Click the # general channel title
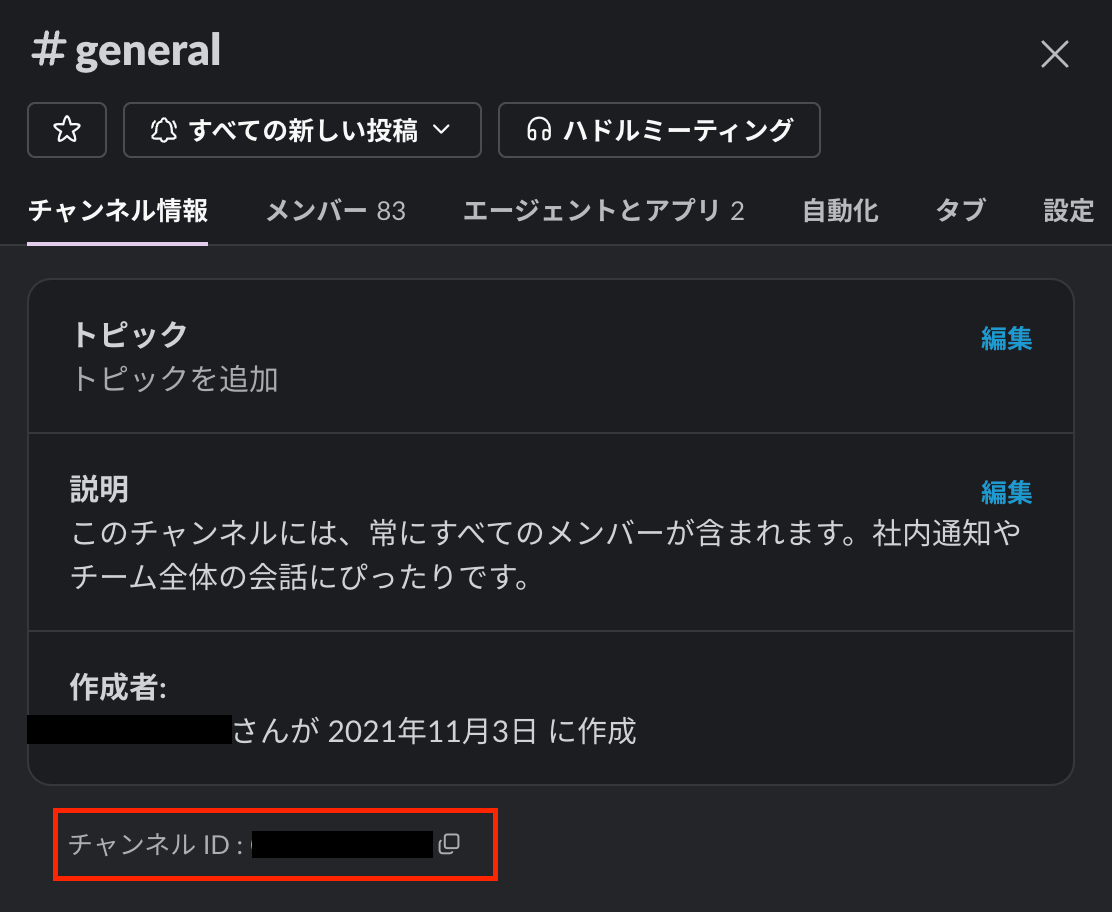Screen dimensions: 1112x912 click(x=126, y=50)
